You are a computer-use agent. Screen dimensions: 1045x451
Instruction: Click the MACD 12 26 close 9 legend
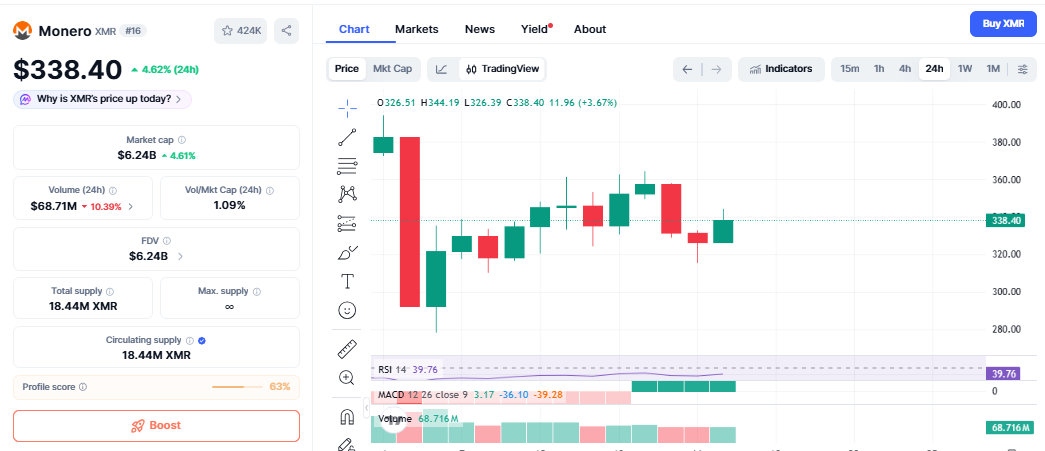click(x=471, y=395)
